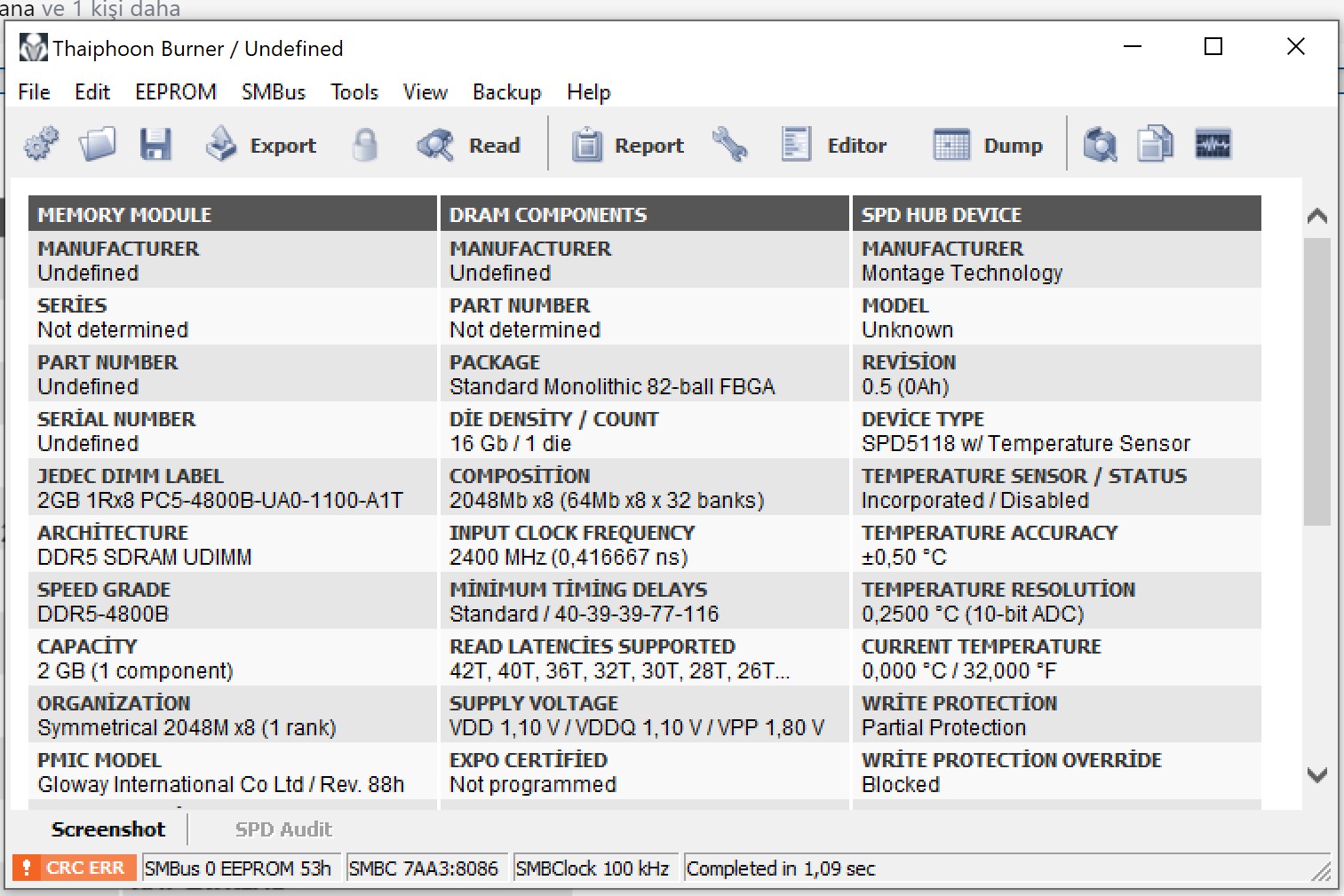Viewport: 1344px width, 896px height.
Task: Click the "2GB 1Rx8 PC5-4800B-UA0-1100-A1T" DIMM label
Action: click(220, 500)
